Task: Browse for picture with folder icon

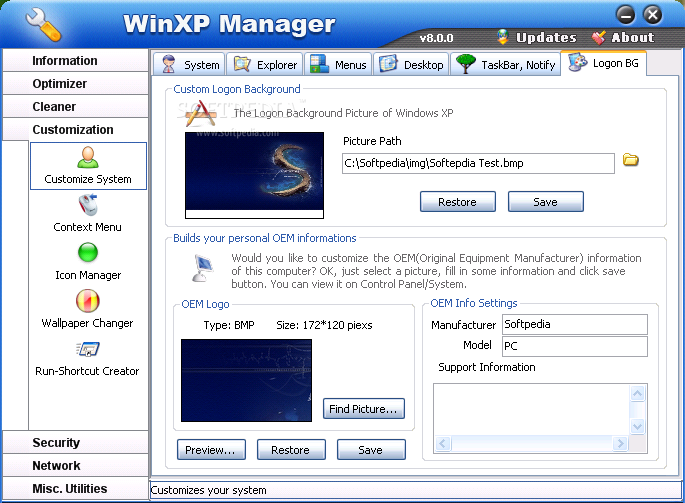Action: (x=630, y=160)
